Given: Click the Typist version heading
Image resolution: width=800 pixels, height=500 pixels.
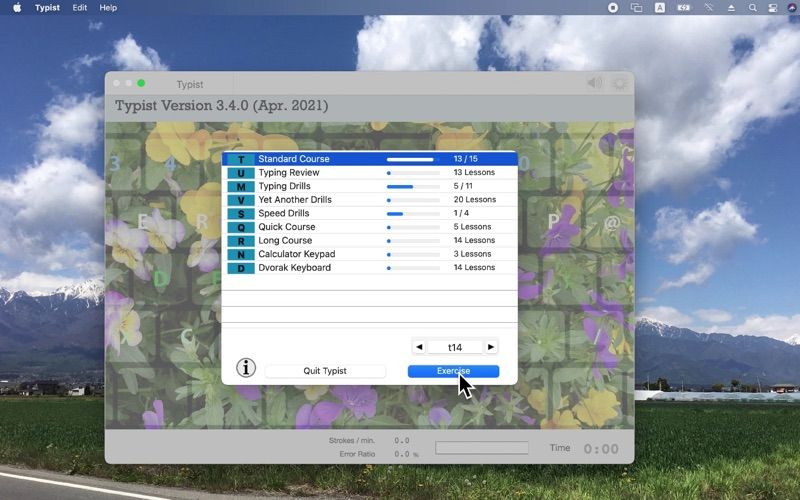Looking at the screenshot, I should point(221,106).
